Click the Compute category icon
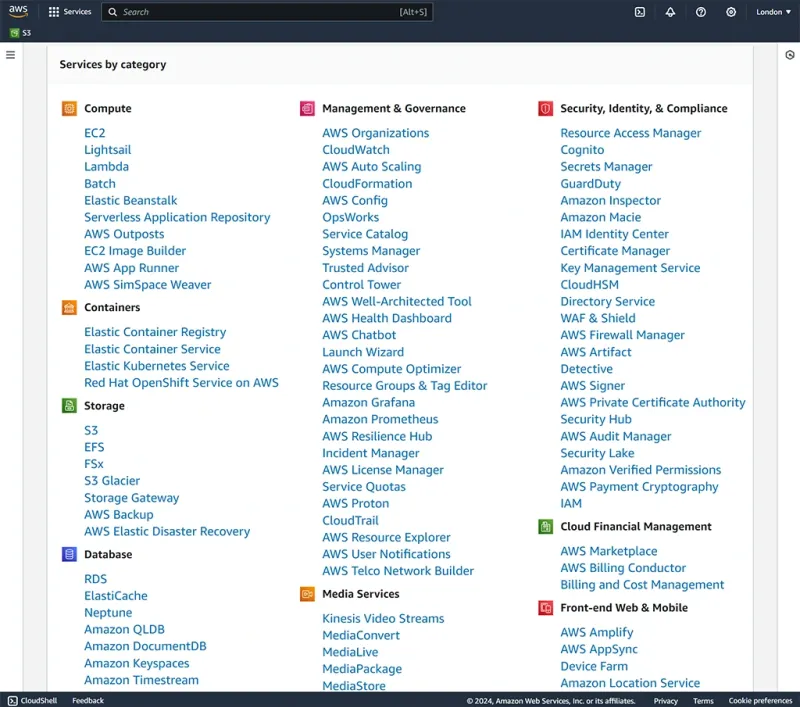This screenshot has width=800, height=707. (x=68, y=108)
